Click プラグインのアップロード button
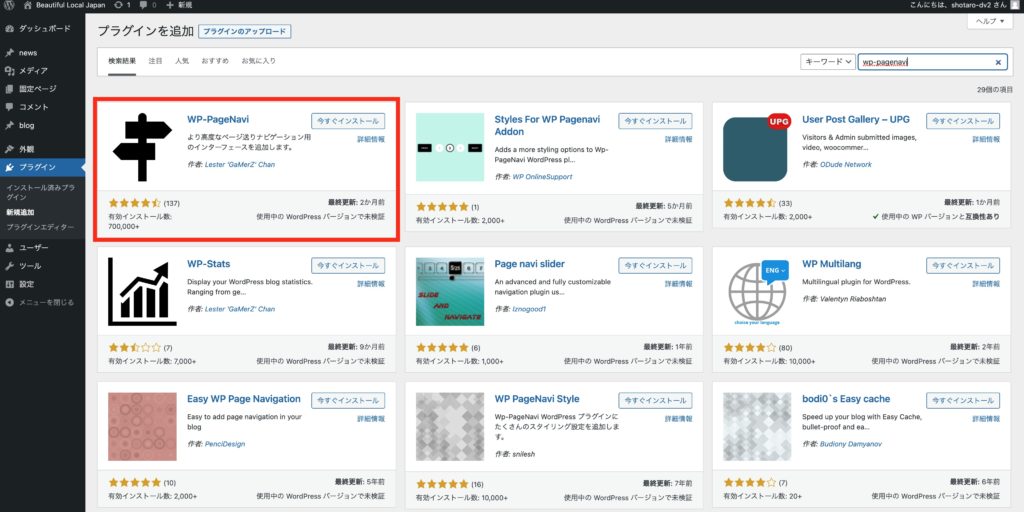 245,31
